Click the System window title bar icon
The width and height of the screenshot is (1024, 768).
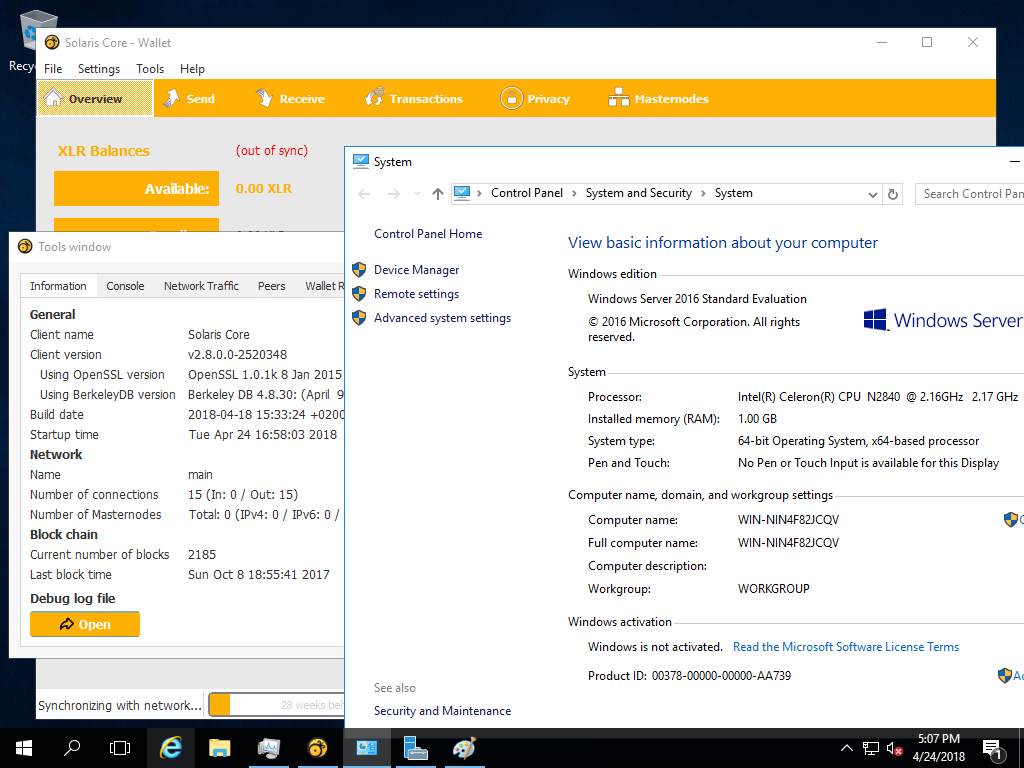click(360, 161)
